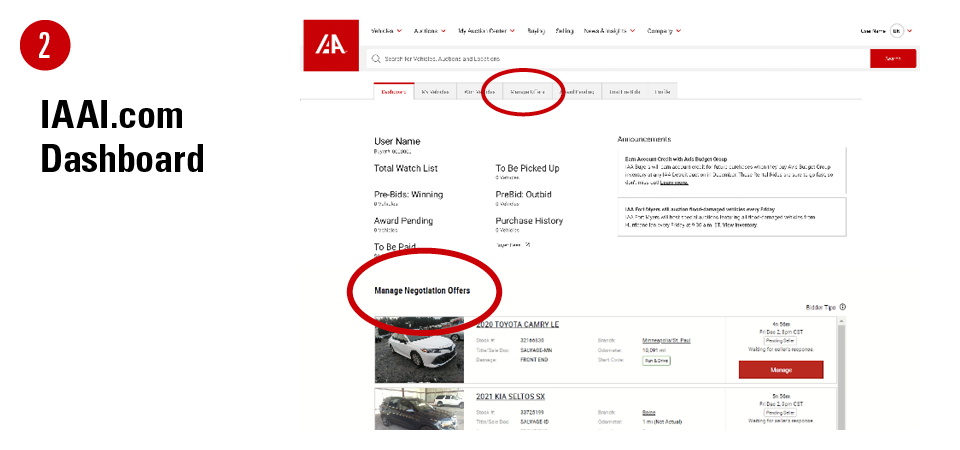This screenshot has height=450, width=960.
Task: Open Purchase History summary
Action: click(529, 221)
